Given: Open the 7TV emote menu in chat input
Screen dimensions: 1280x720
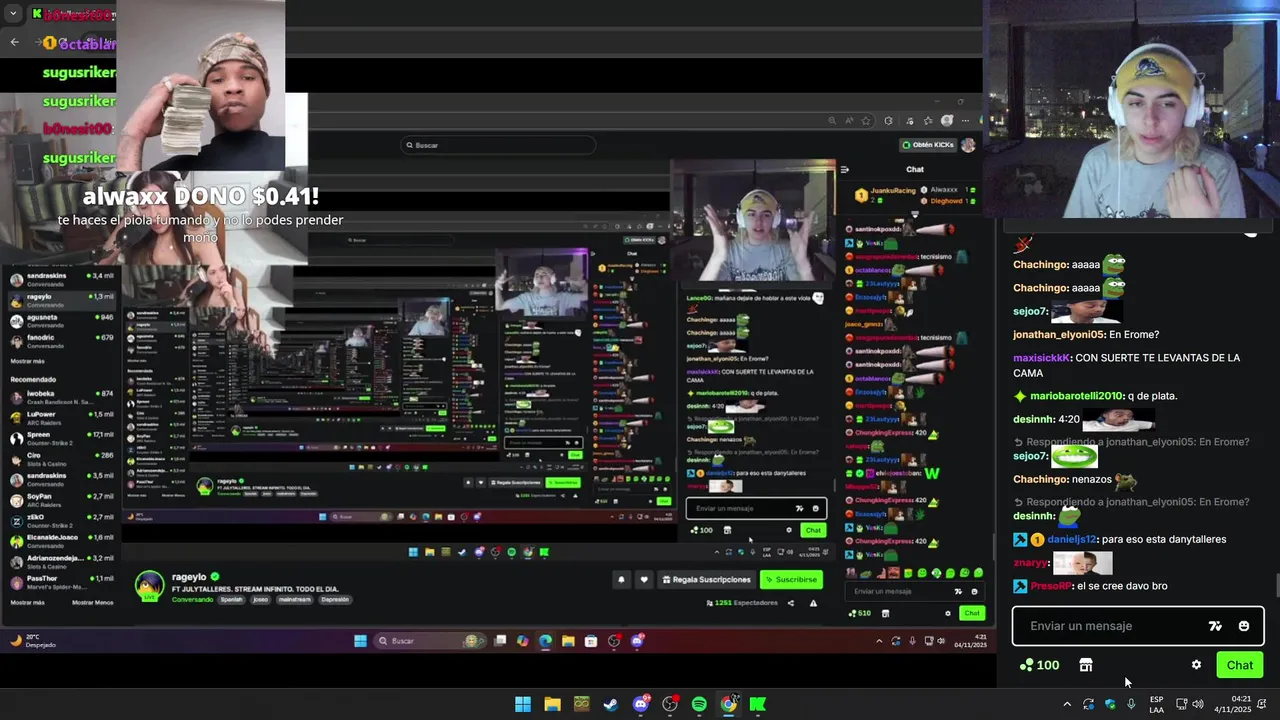Looking at the screenshot, I should pos(1215,626).
